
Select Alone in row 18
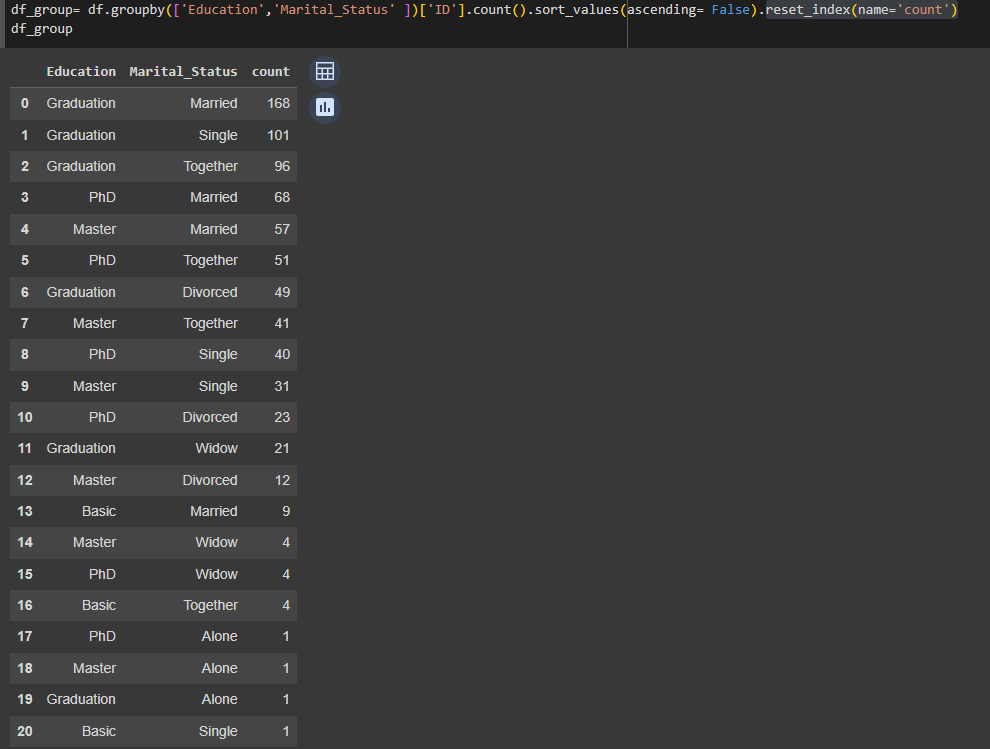219,668
